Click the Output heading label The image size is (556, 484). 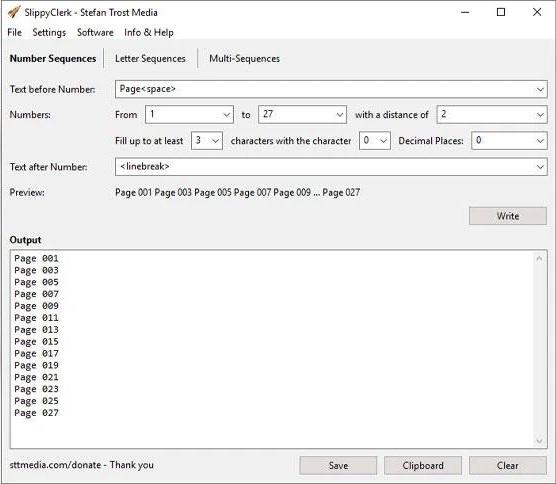click(26, 240)
